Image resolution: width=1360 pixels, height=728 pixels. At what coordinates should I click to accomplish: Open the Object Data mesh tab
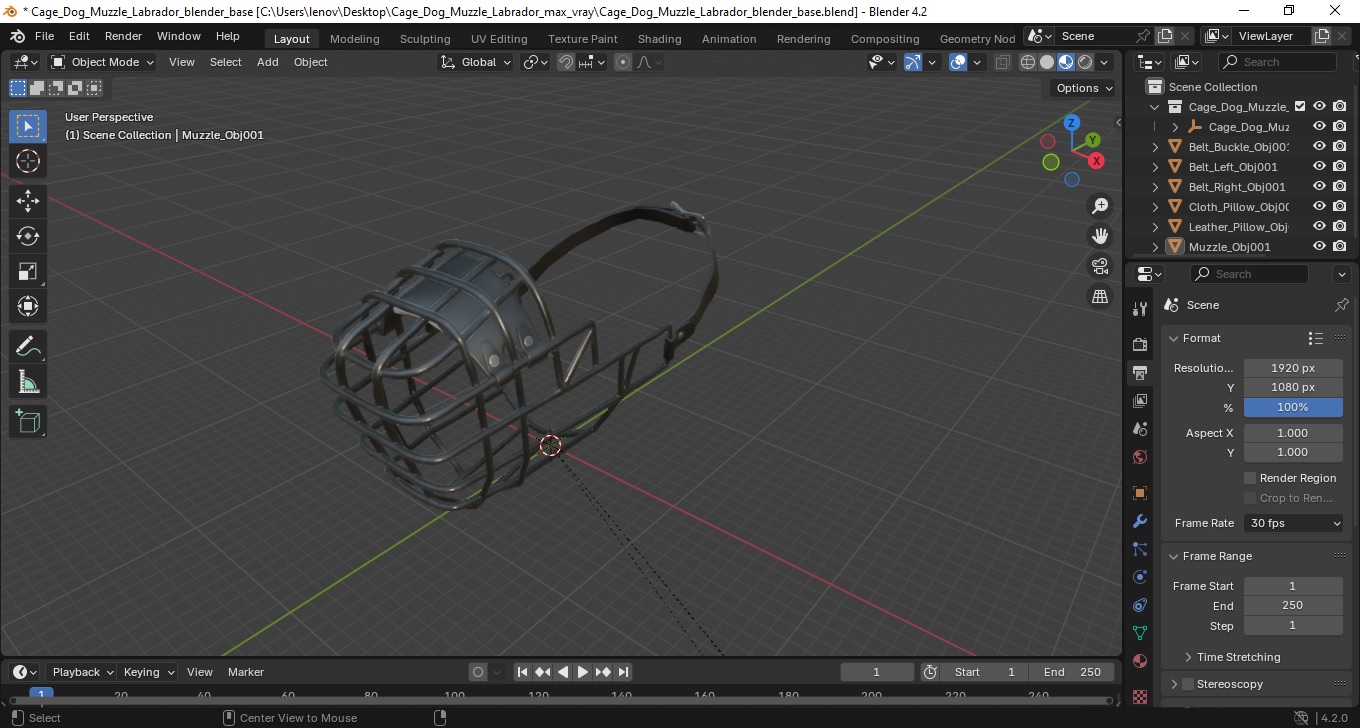(x=1140, y=633)
